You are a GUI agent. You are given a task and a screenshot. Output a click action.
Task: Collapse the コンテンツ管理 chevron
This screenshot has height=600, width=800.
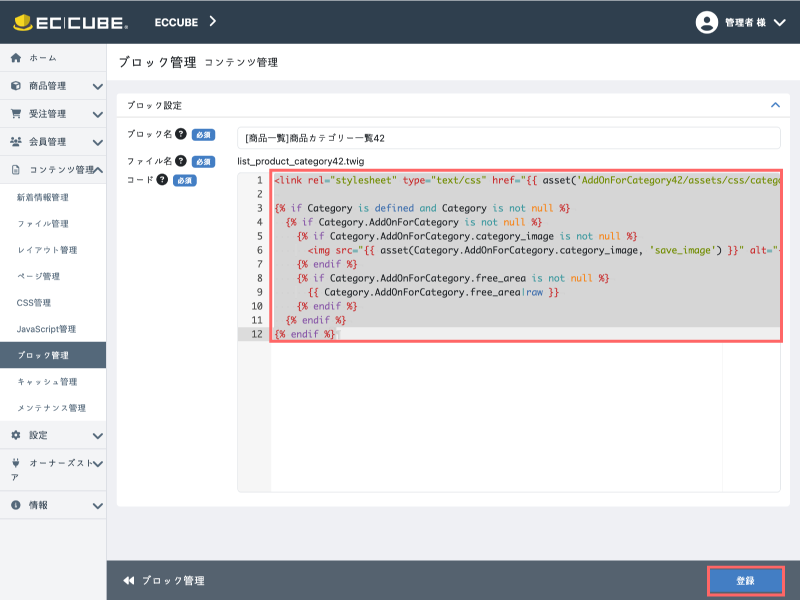click(98, 170)
